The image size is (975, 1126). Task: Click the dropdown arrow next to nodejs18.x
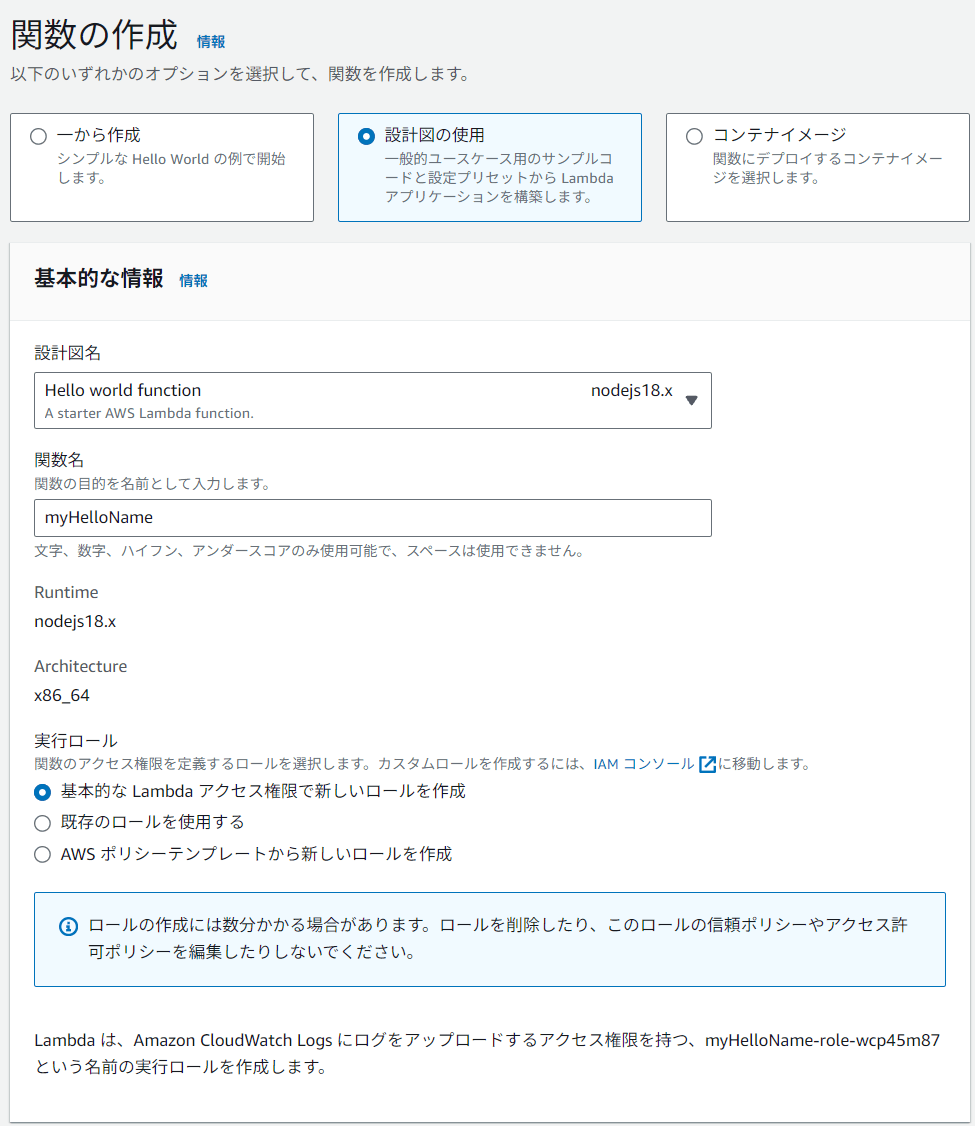(691, 401)
